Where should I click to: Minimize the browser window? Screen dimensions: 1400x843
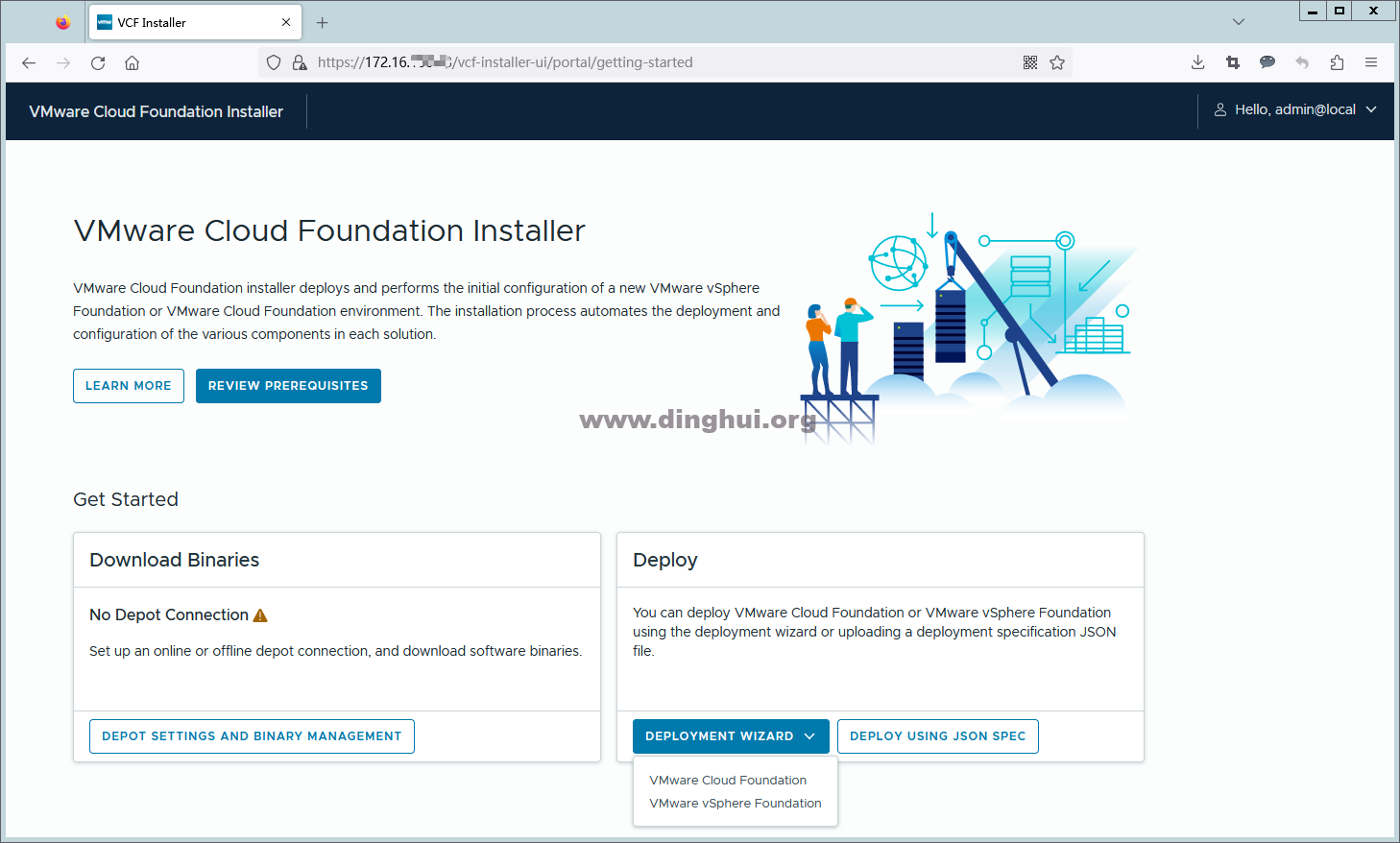(x=1313, y=11)
